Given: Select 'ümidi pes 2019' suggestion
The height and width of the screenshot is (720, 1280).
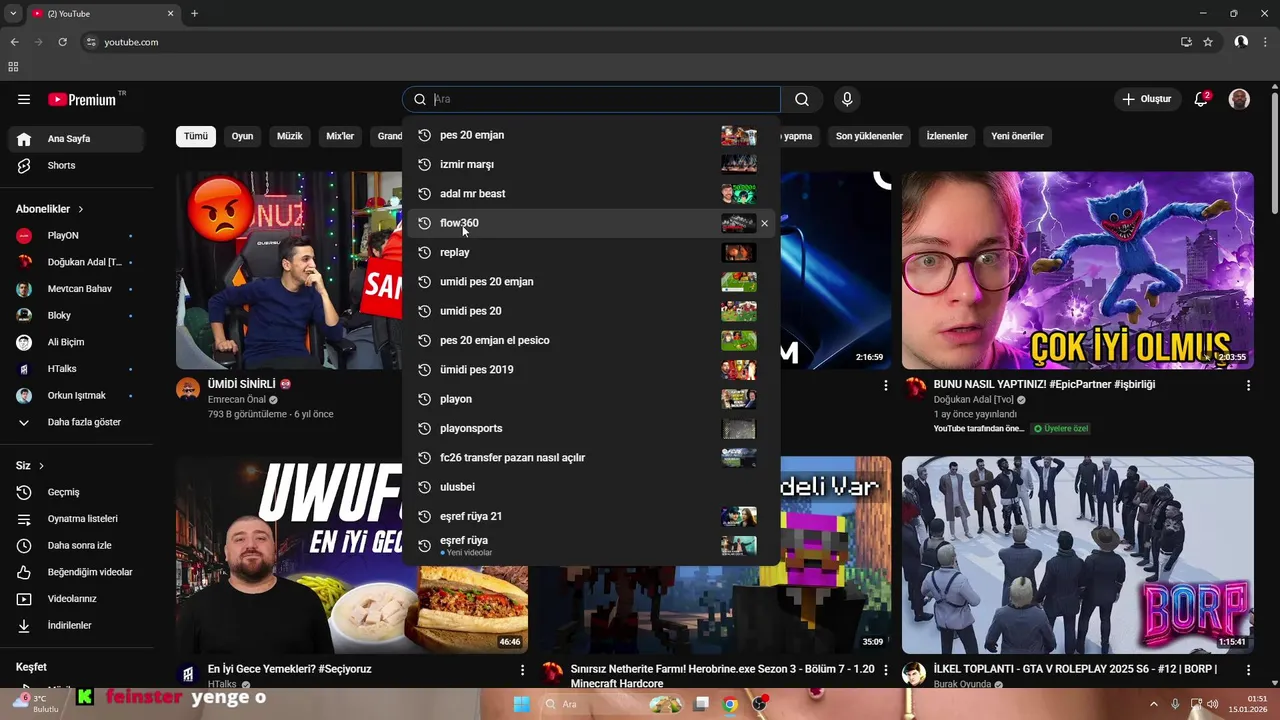Looking at the screenshot, I should [x=590, y=370].
